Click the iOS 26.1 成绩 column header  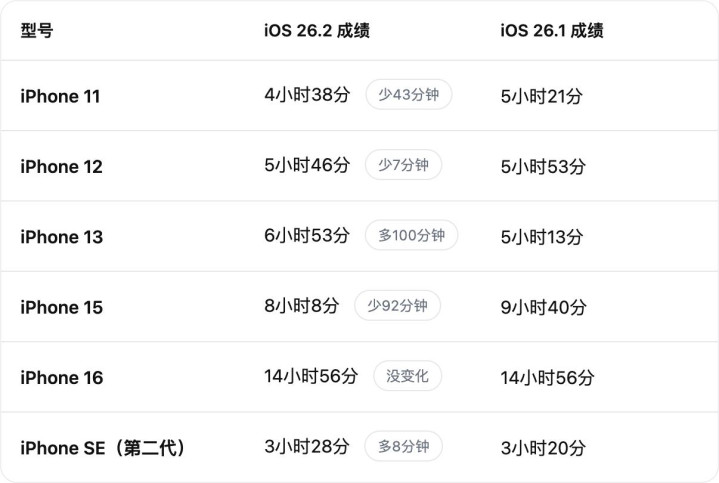point(551,30)
